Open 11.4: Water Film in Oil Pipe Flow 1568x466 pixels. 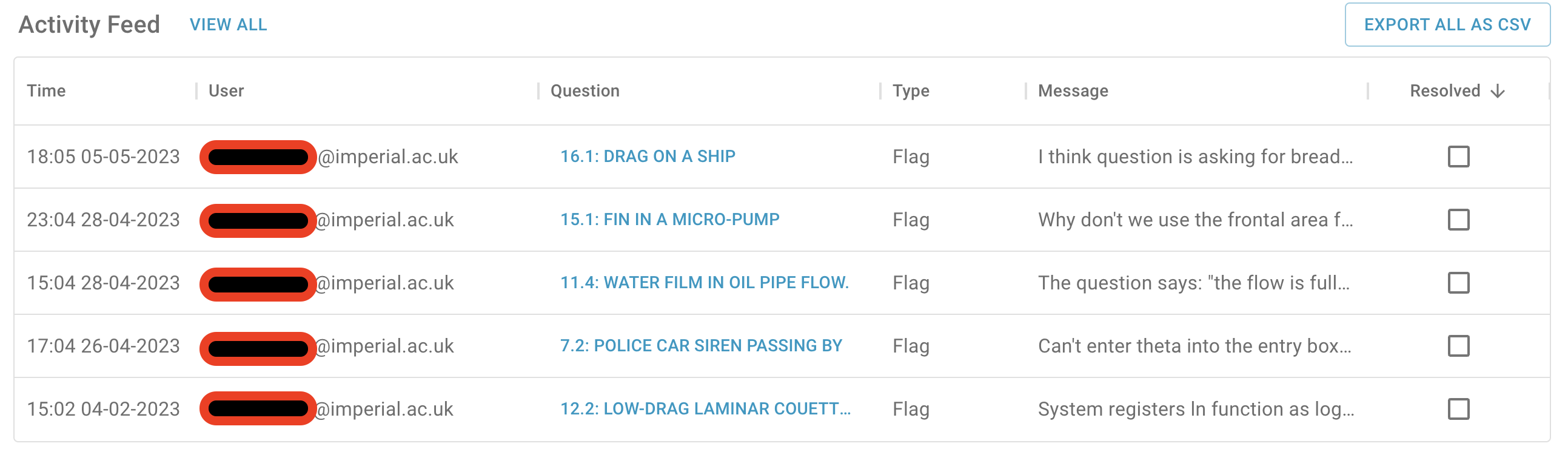(704, 283)
